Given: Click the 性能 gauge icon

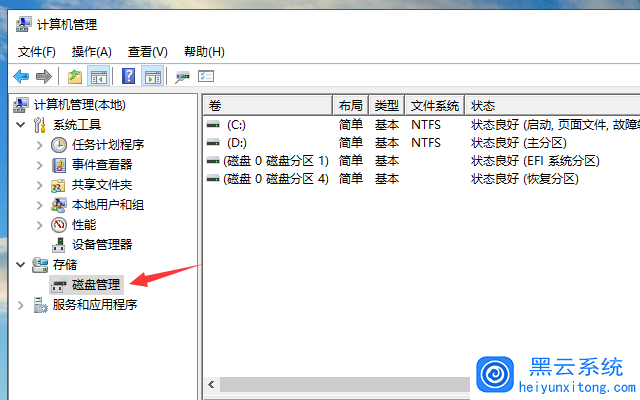Looking at the screenshot, I should pyautogui.click(x=59, y=225).
